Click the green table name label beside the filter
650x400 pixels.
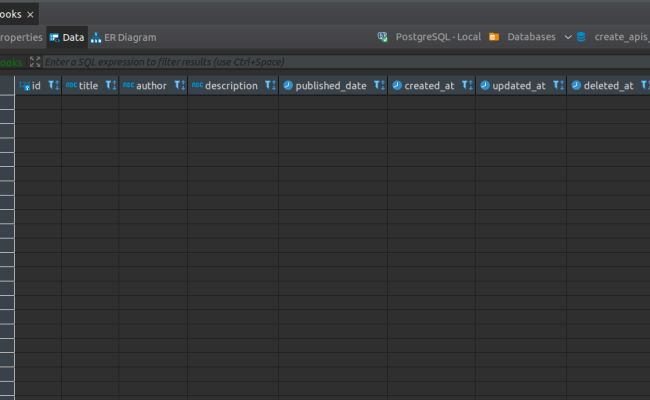11,62
